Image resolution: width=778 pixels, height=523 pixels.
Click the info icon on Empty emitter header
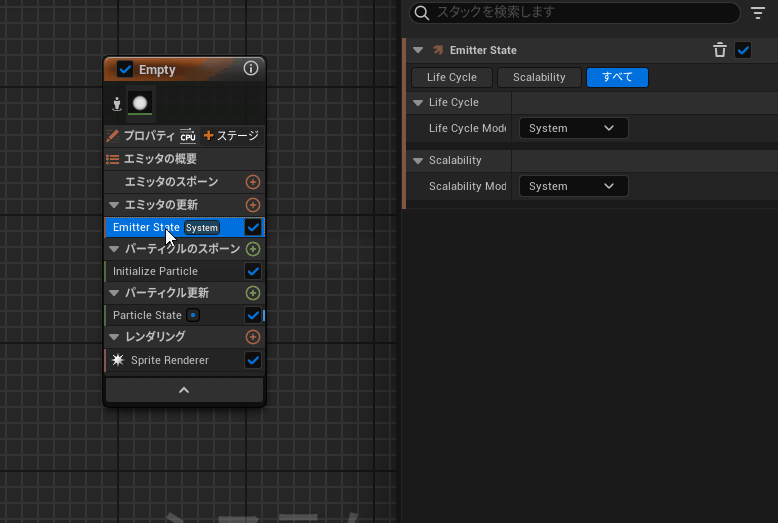pyautogui.click(x=251, y=68)
